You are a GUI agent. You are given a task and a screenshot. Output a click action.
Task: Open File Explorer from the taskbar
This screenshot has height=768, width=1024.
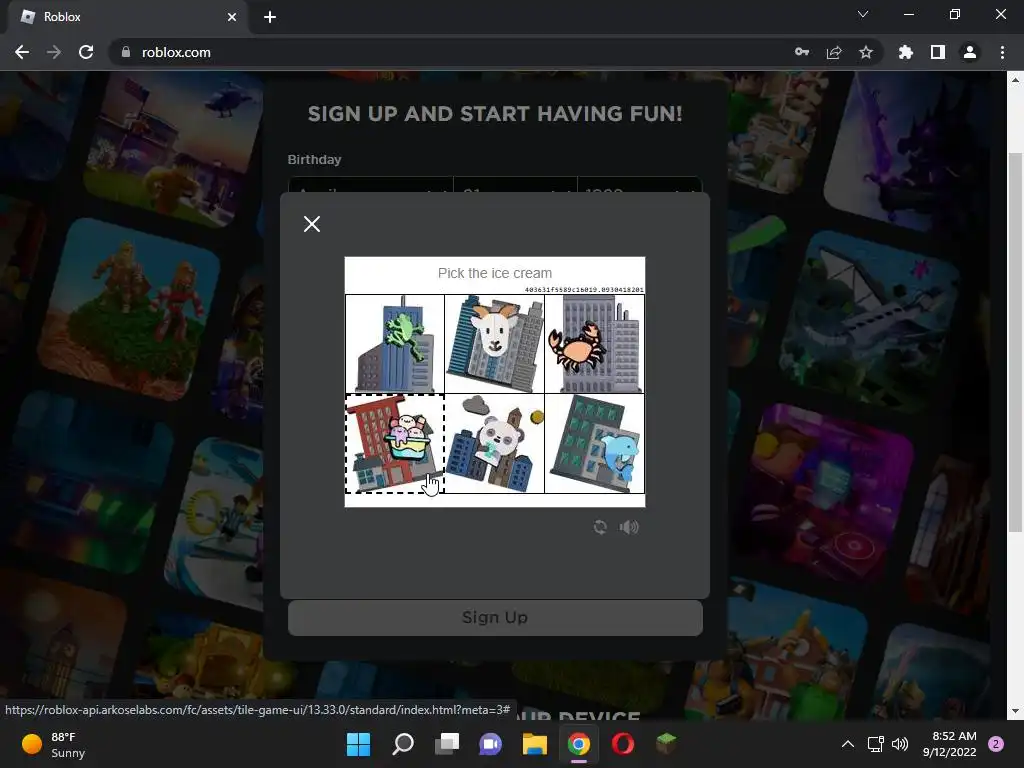[535, 744]
